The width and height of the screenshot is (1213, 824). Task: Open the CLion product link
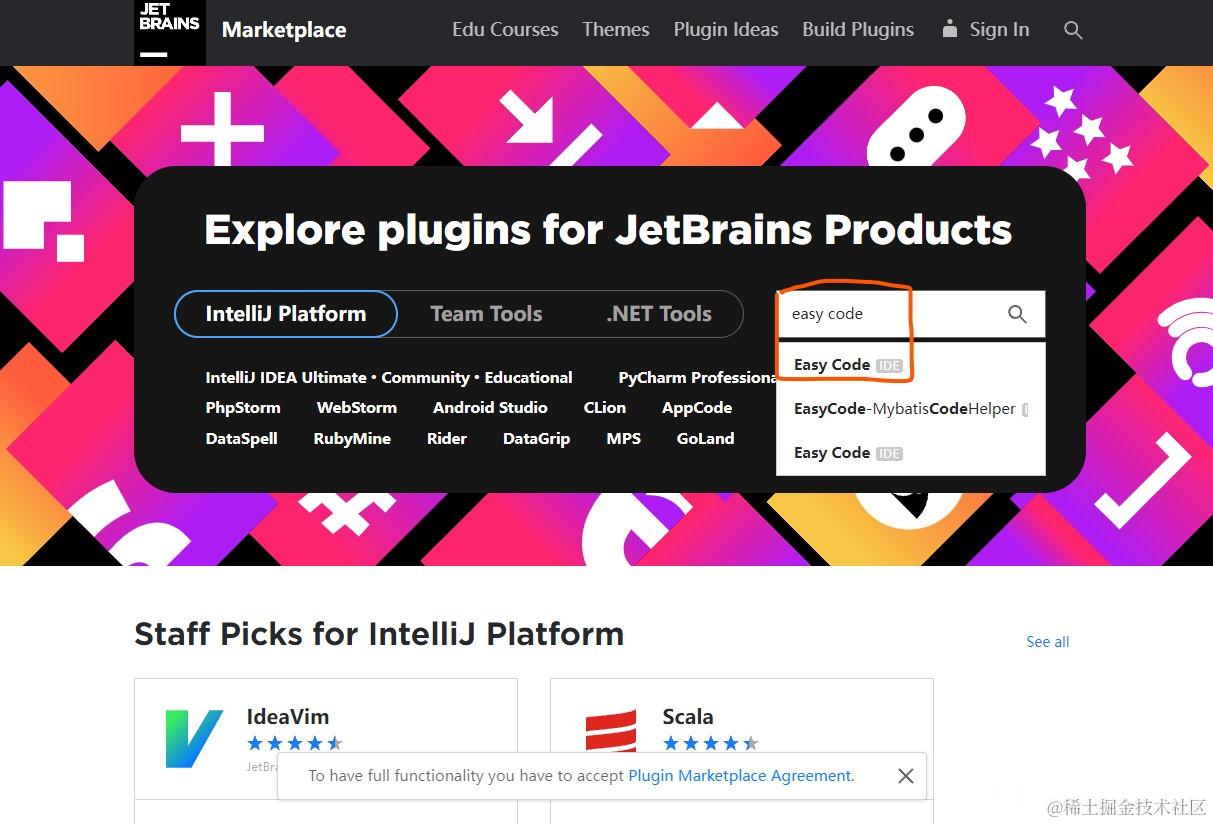605,408
